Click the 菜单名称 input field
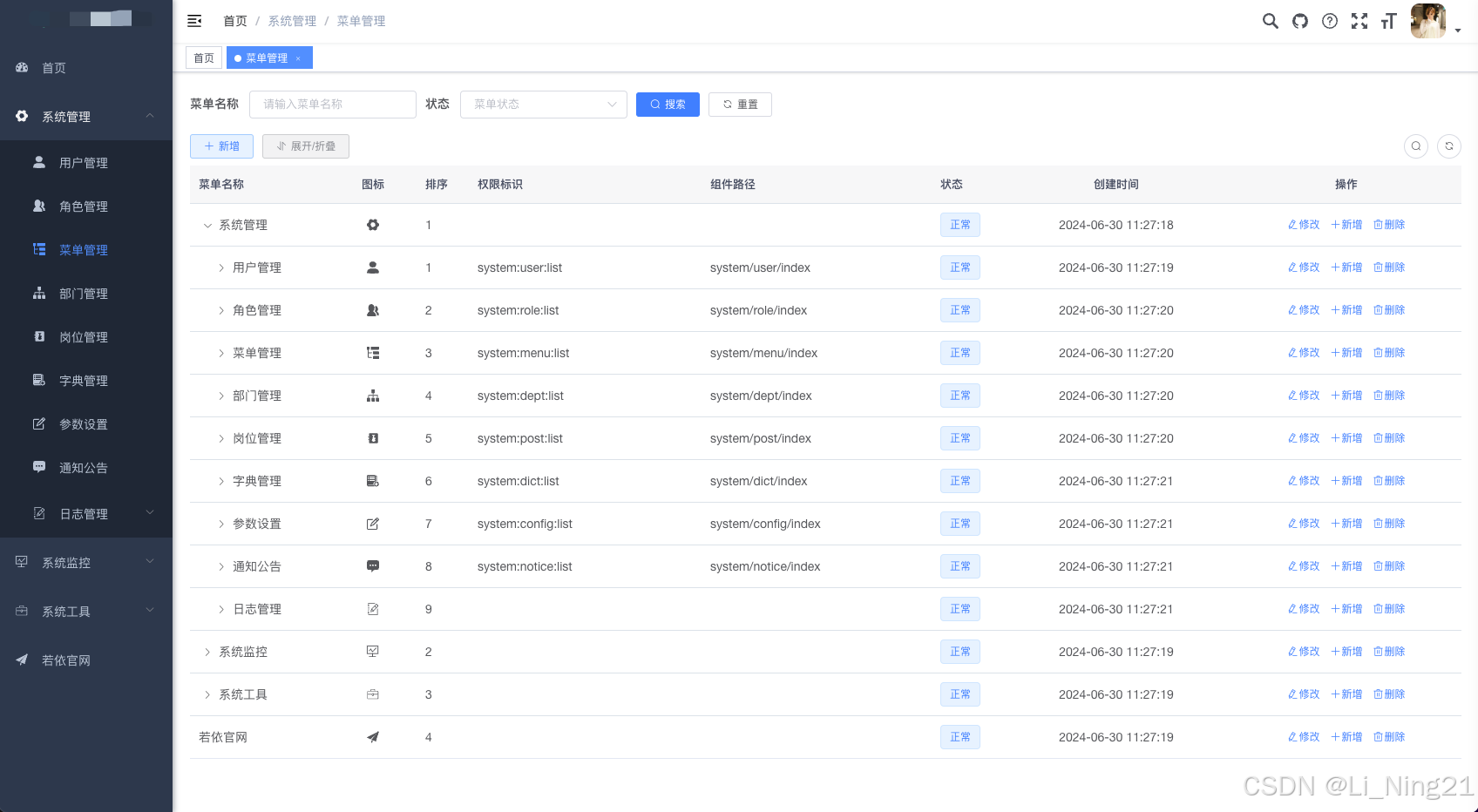1478x812 pixels. tap(333, 104)
